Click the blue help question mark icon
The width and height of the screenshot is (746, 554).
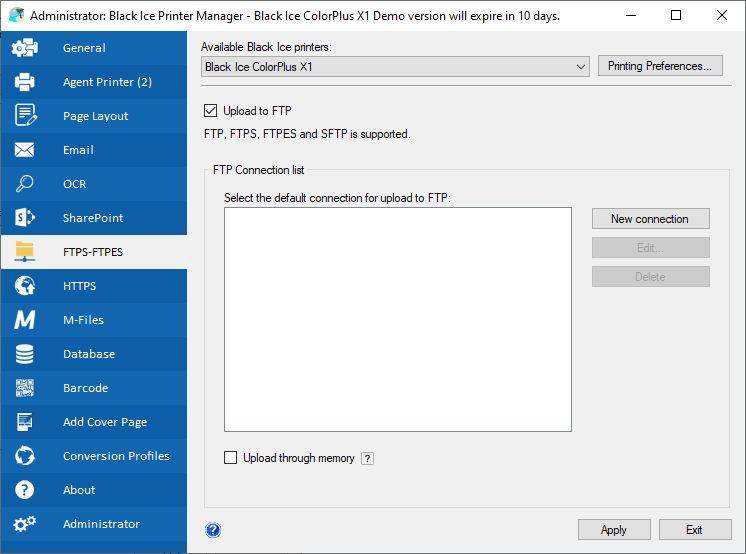[213, 530]
